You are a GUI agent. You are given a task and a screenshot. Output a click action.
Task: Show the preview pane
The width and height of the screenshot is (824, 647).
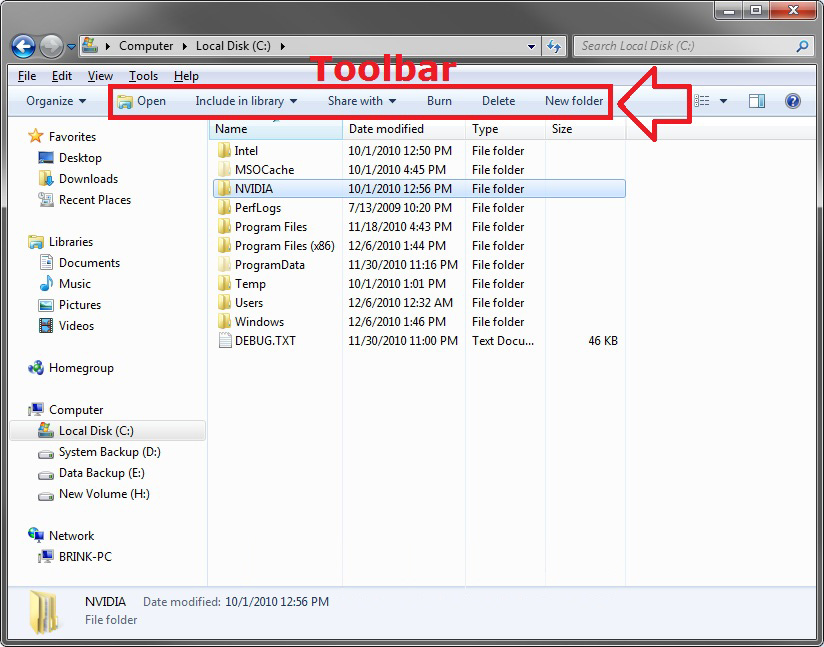[756, 101]
